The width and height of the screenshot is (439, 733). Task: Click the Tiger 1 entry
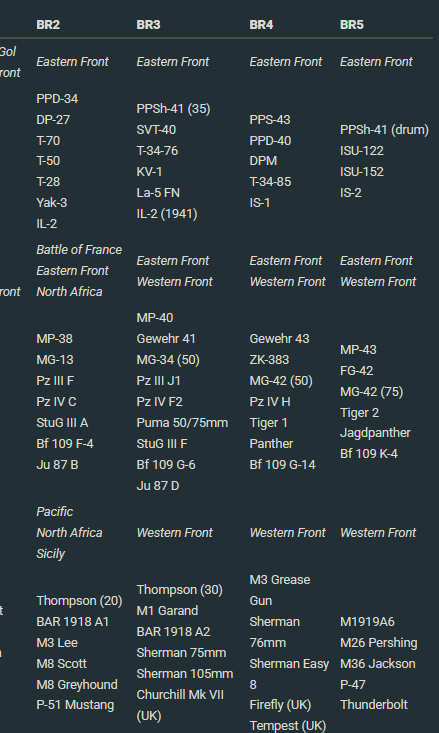268,423
